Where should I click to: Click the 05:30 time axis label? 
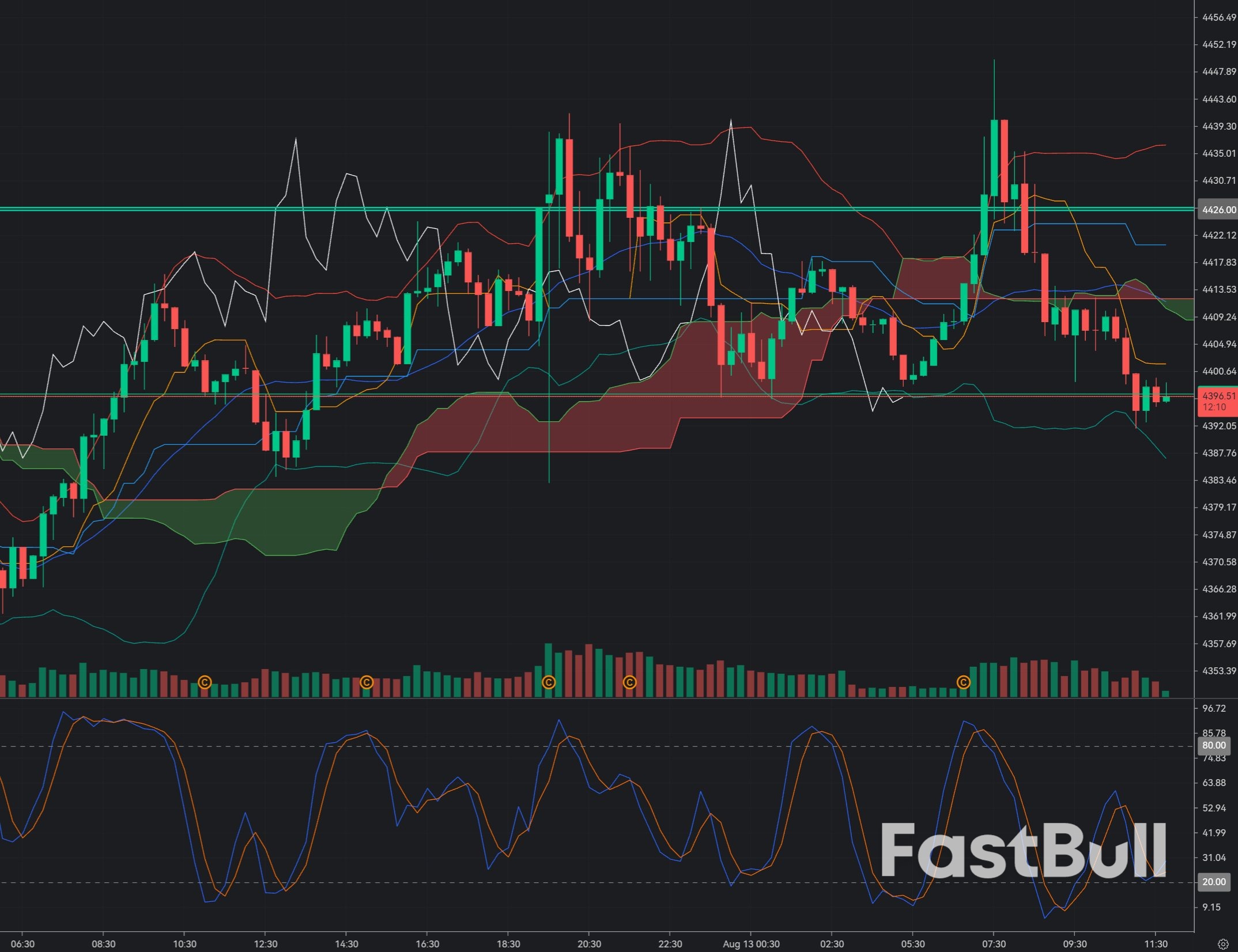click(913, 944)
